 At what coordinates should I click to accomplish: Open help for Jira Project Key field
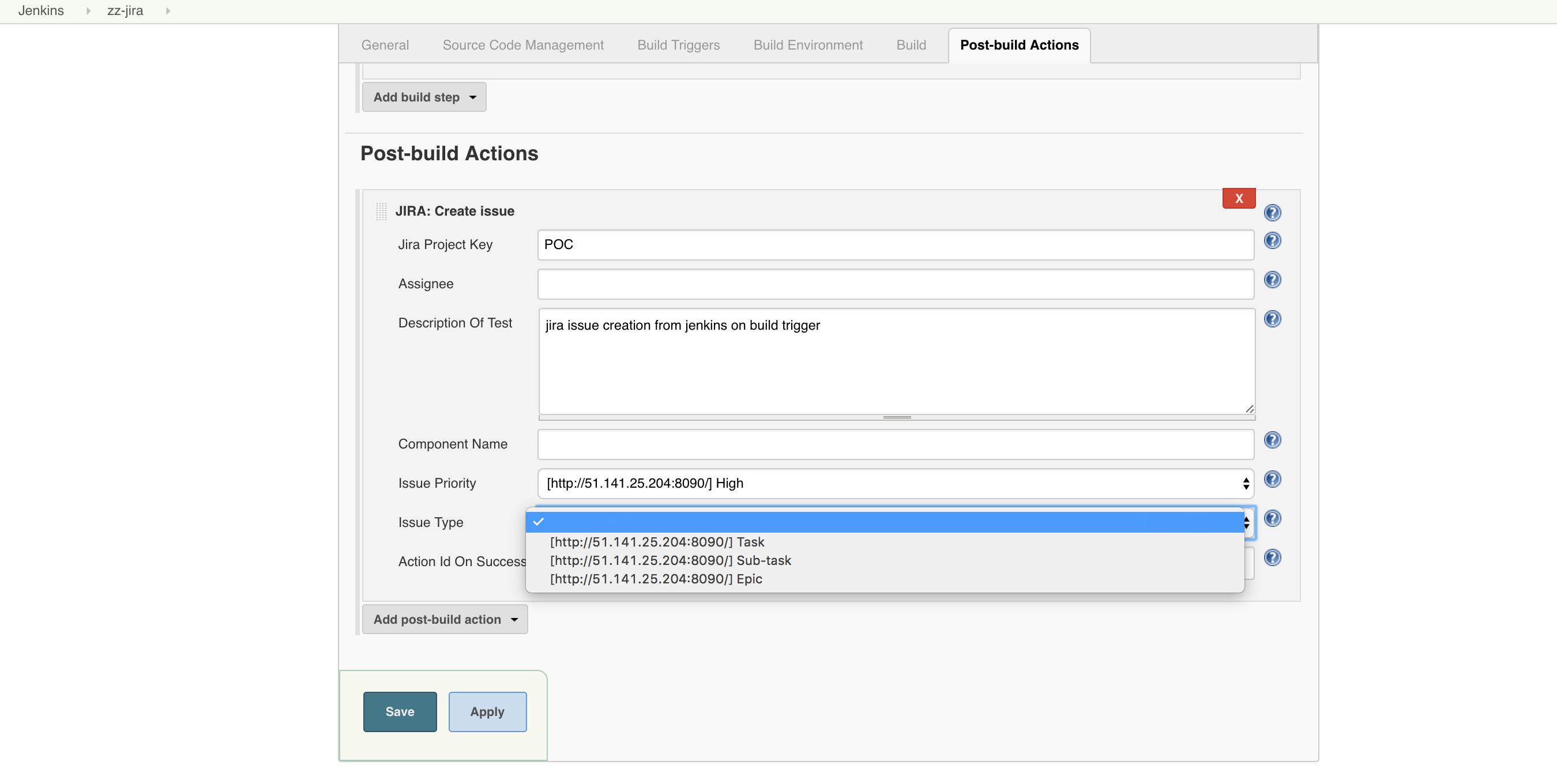pyautogui.click(x=1272, y=240)
